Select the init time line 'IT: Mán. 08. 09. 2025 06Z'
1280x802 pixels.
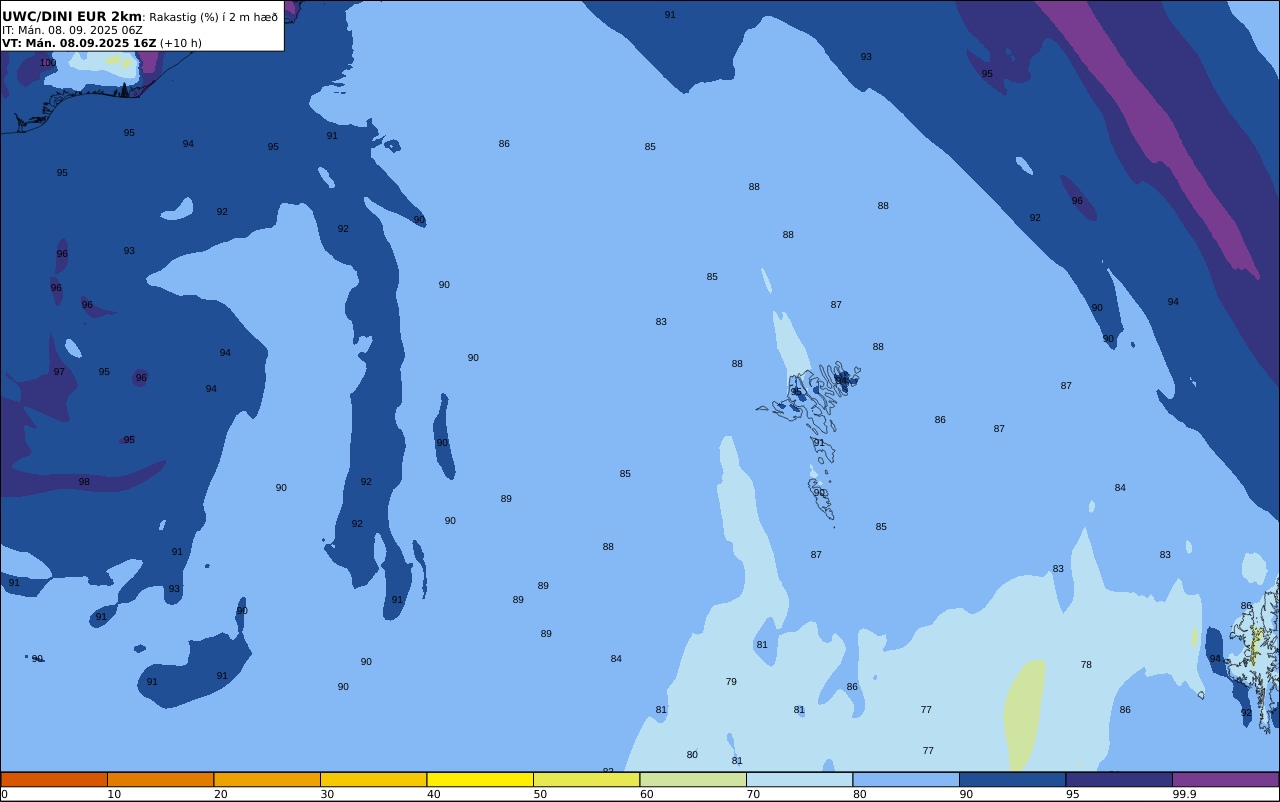tap(72, 30)
